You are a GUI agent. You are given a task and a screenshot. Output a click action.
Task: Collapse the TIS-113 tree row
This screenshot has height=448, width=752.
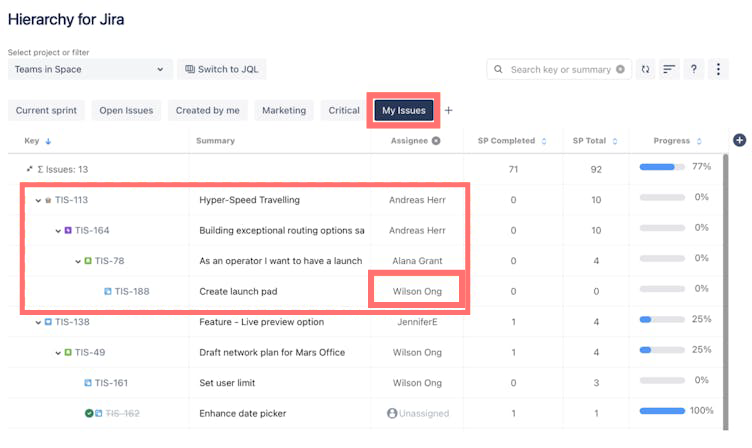pos(38,200)
